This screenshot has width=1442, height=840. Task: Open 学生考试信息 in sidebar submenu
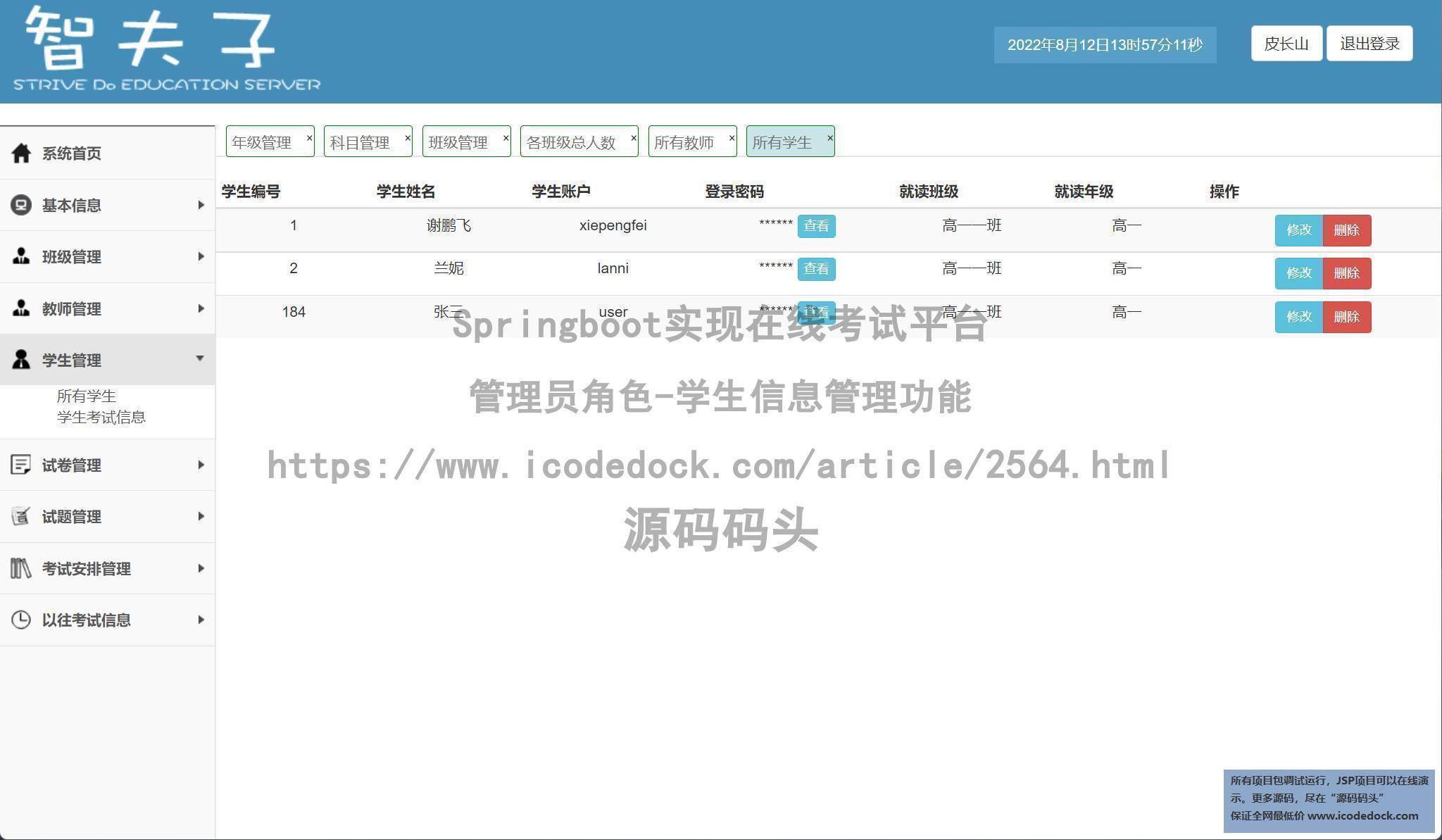click(101, 418)
